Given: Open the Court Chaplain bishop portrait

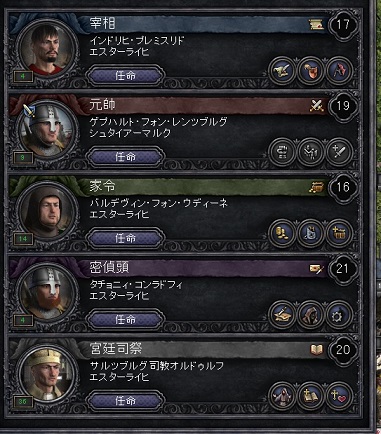Looking at the screenshot, I should (46, 374).
